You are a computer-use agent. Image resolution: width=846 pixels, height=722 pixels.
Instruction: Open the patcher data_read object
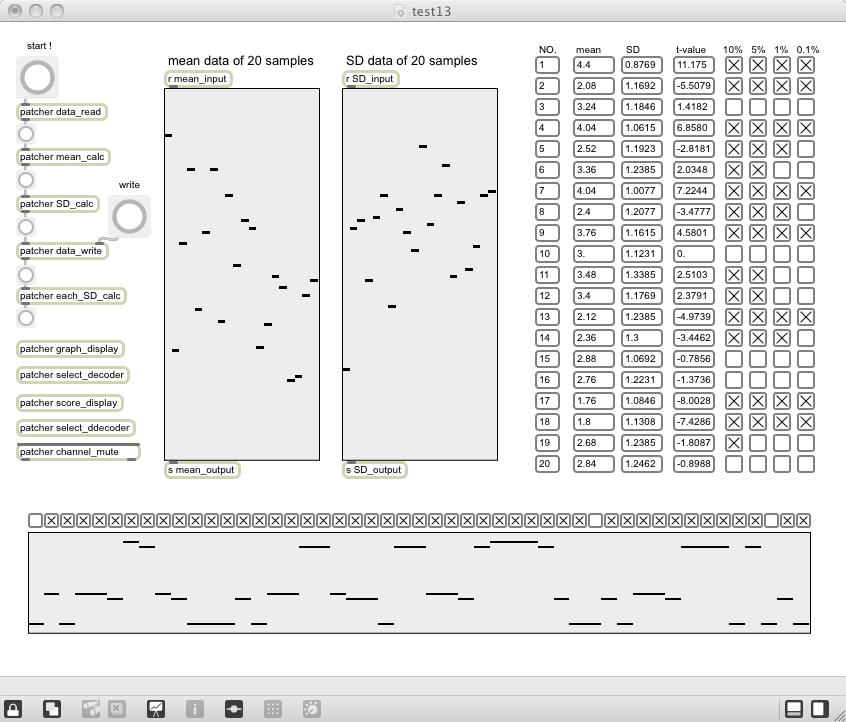(62, 112)
